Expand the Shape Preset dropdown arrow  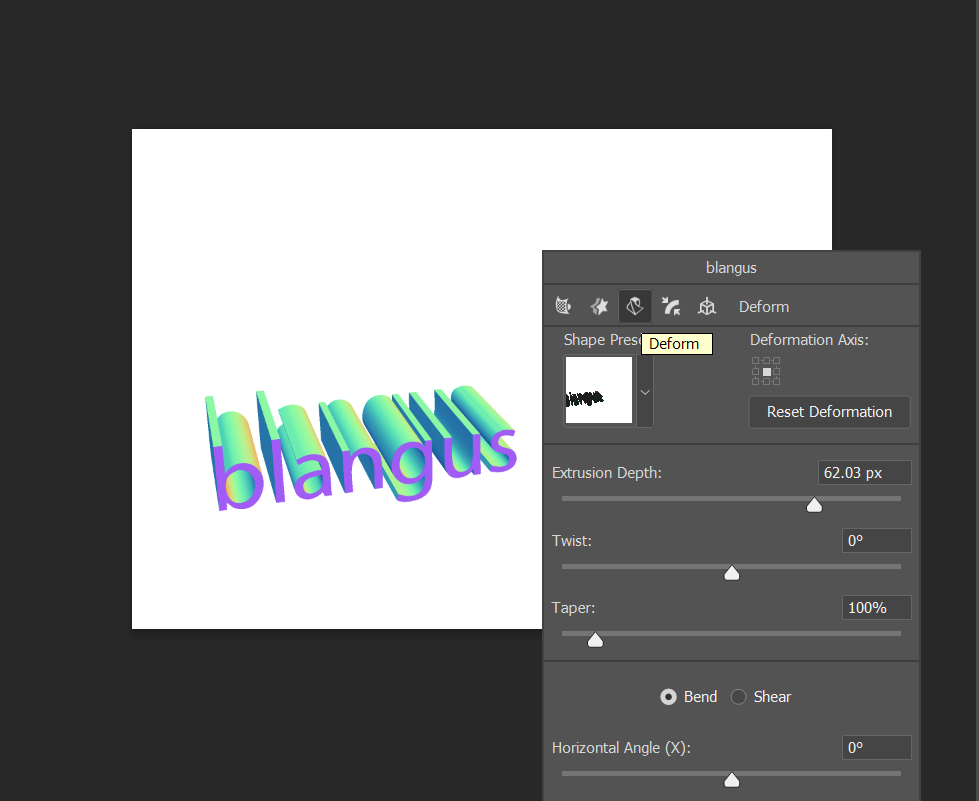click(645, 392)
